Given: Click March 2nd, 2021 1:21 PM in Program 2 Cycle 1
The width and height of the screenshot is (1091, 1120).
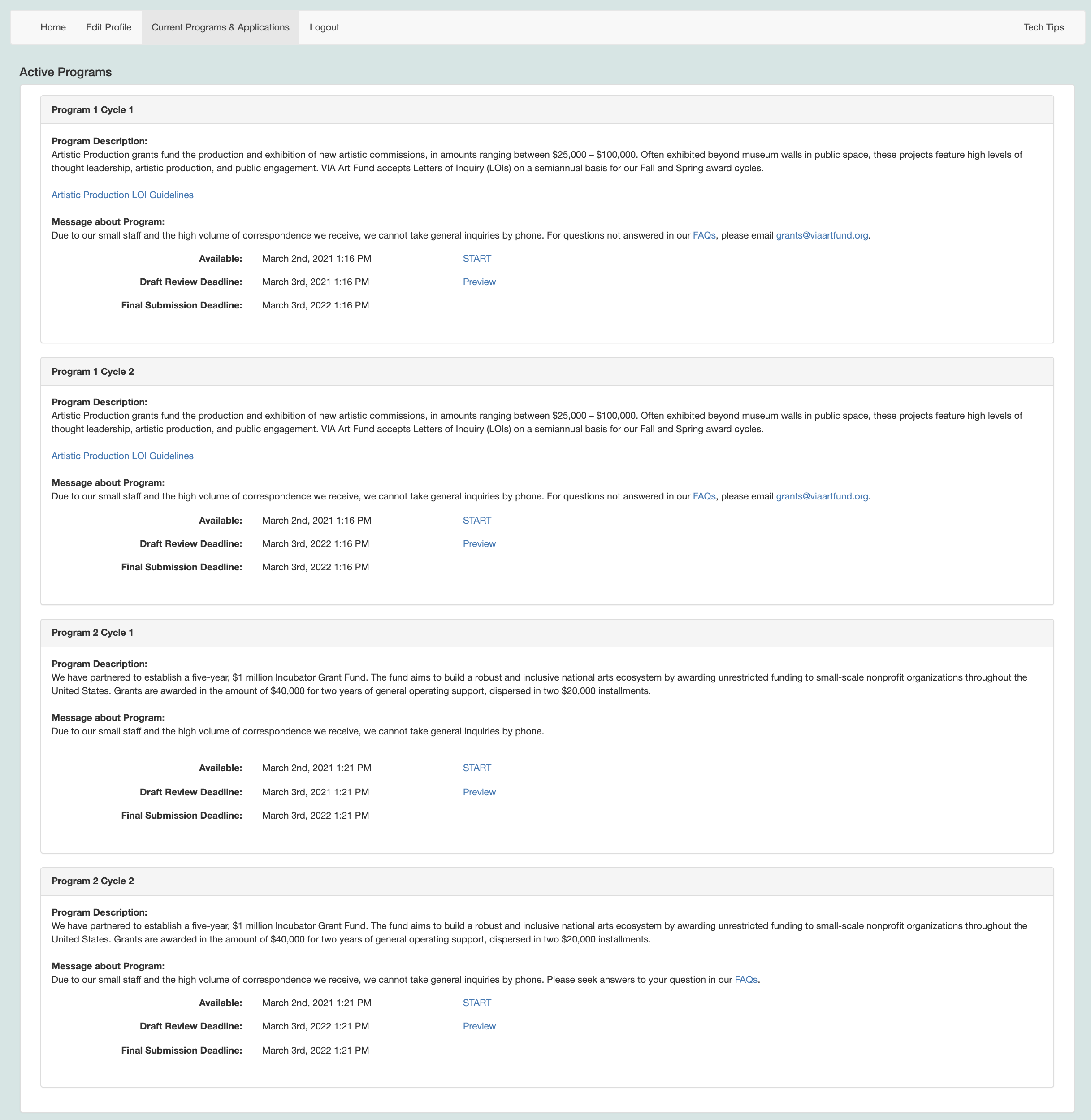Looking at the screenshot, I should [x=317, y=768].
